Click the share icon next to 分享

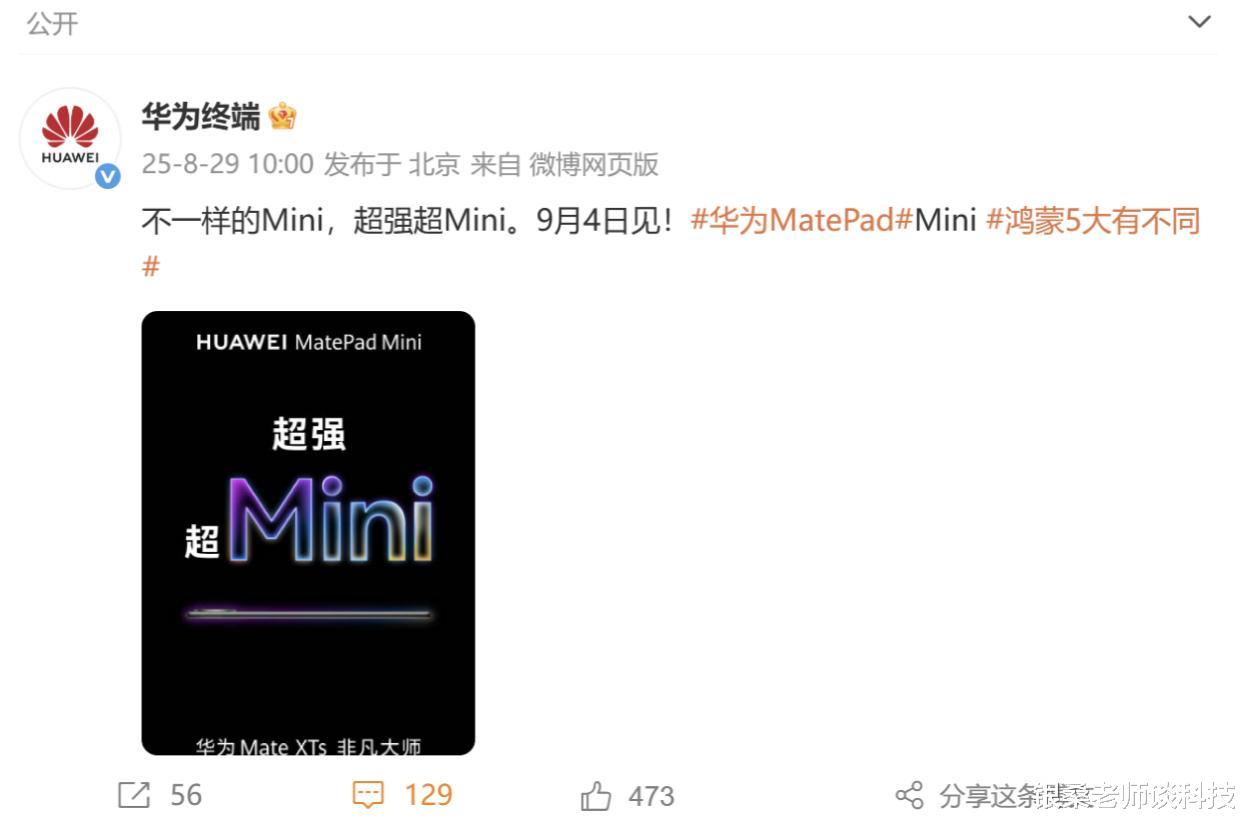coord(909,796)
